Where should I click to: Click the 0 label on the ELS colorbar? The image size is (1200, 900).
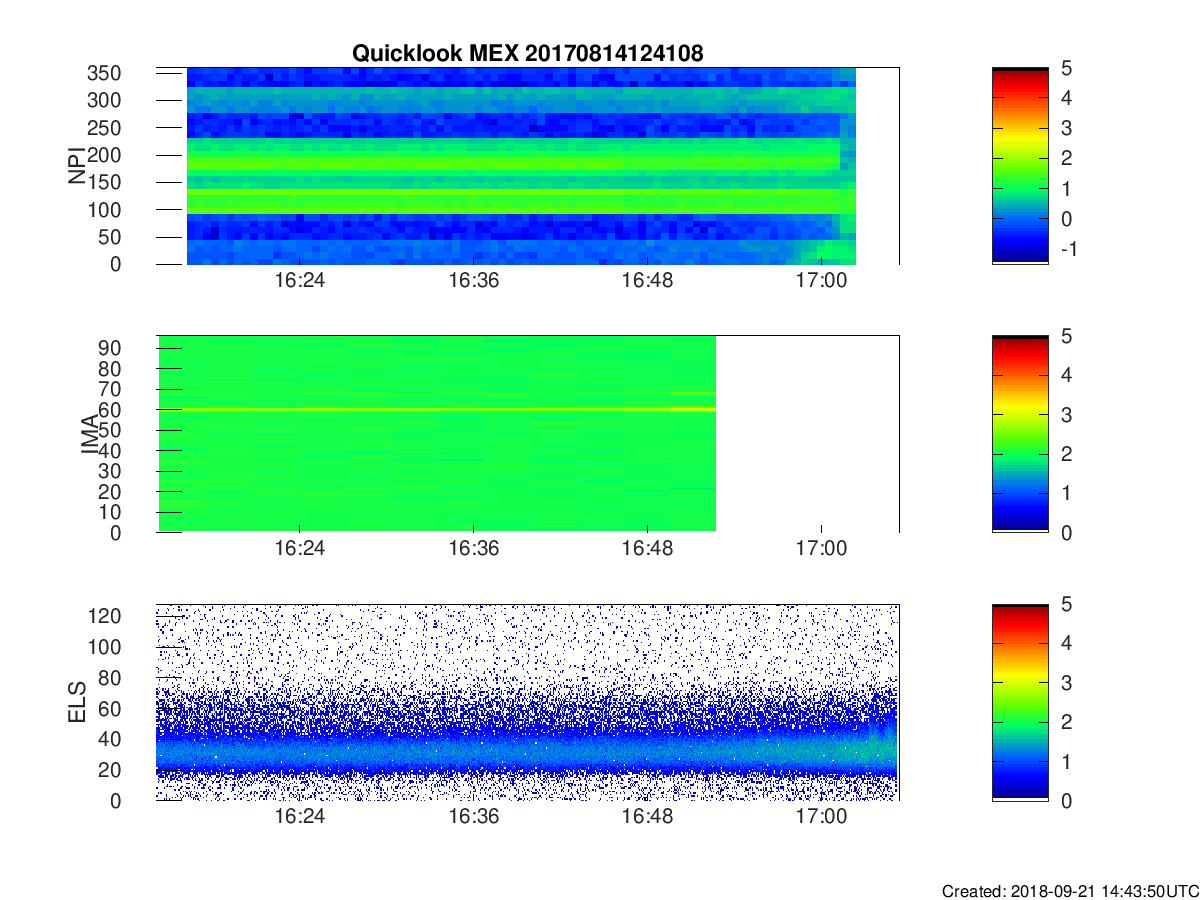[x=1066, y=800]
